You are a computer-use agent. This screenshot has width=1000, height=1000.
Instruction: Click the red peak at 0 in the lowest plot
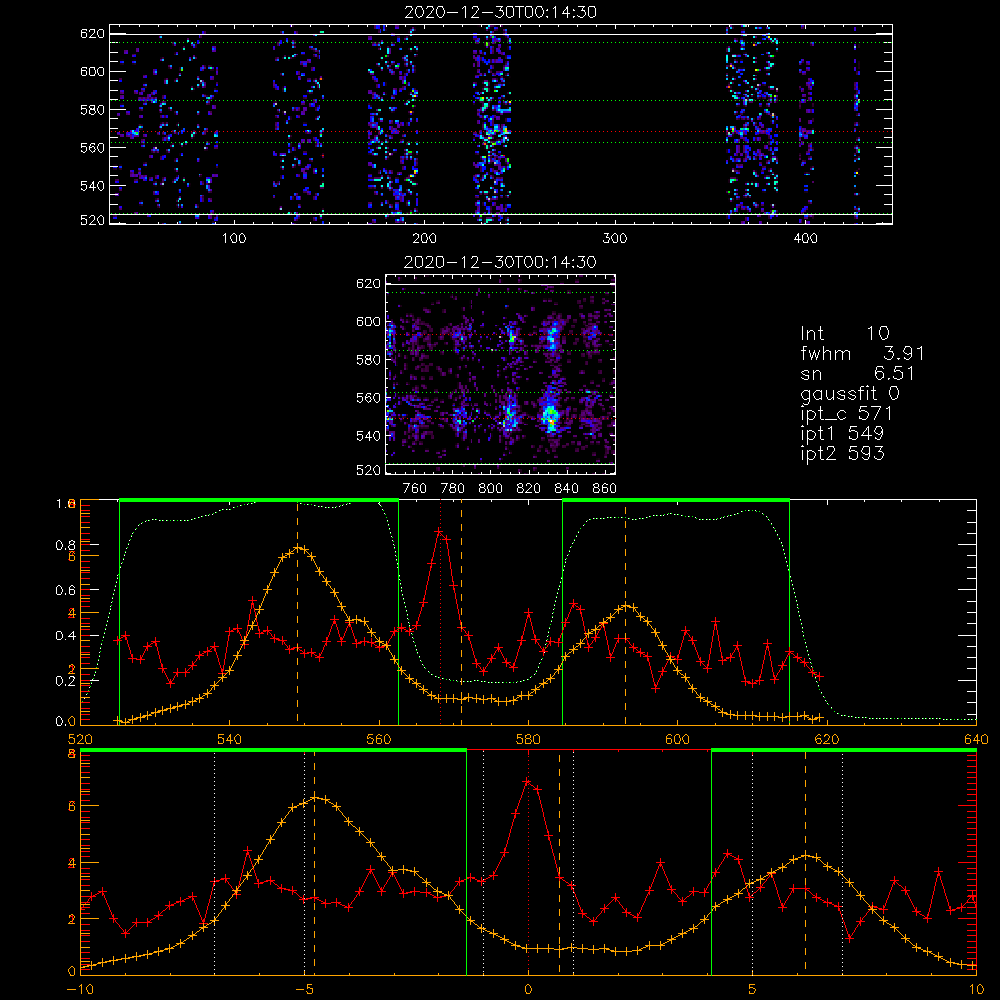pos(527,781)
